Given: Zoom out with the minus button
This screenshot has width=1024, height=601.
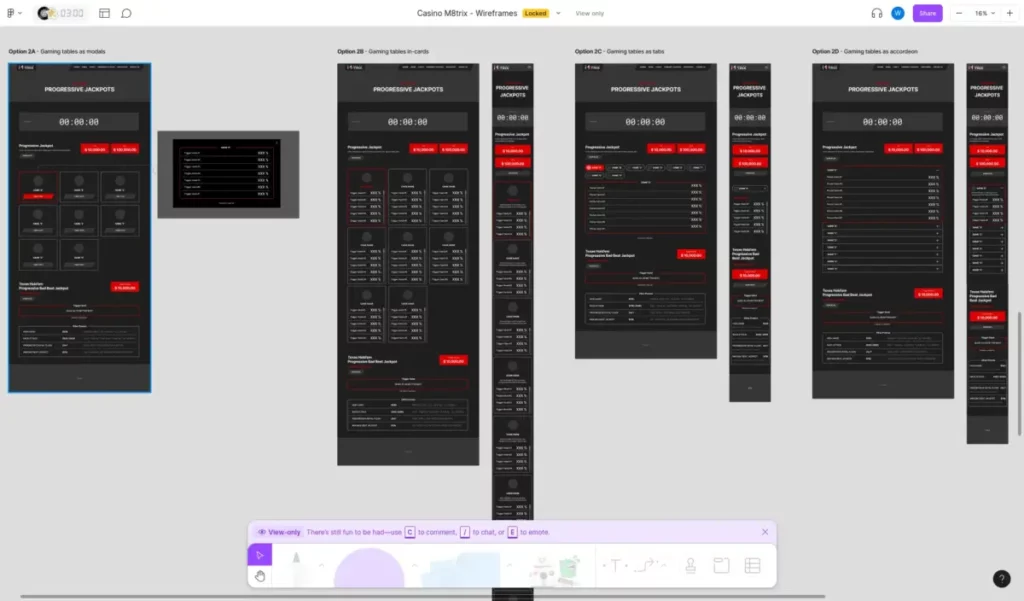Looking at the screenshot, I should (959, 13).
